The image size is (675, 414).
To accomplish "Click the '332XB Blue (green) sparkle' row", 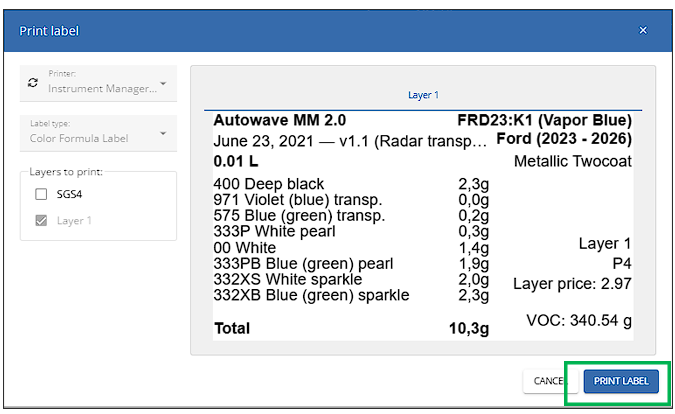I will click(x=351, y=295).
